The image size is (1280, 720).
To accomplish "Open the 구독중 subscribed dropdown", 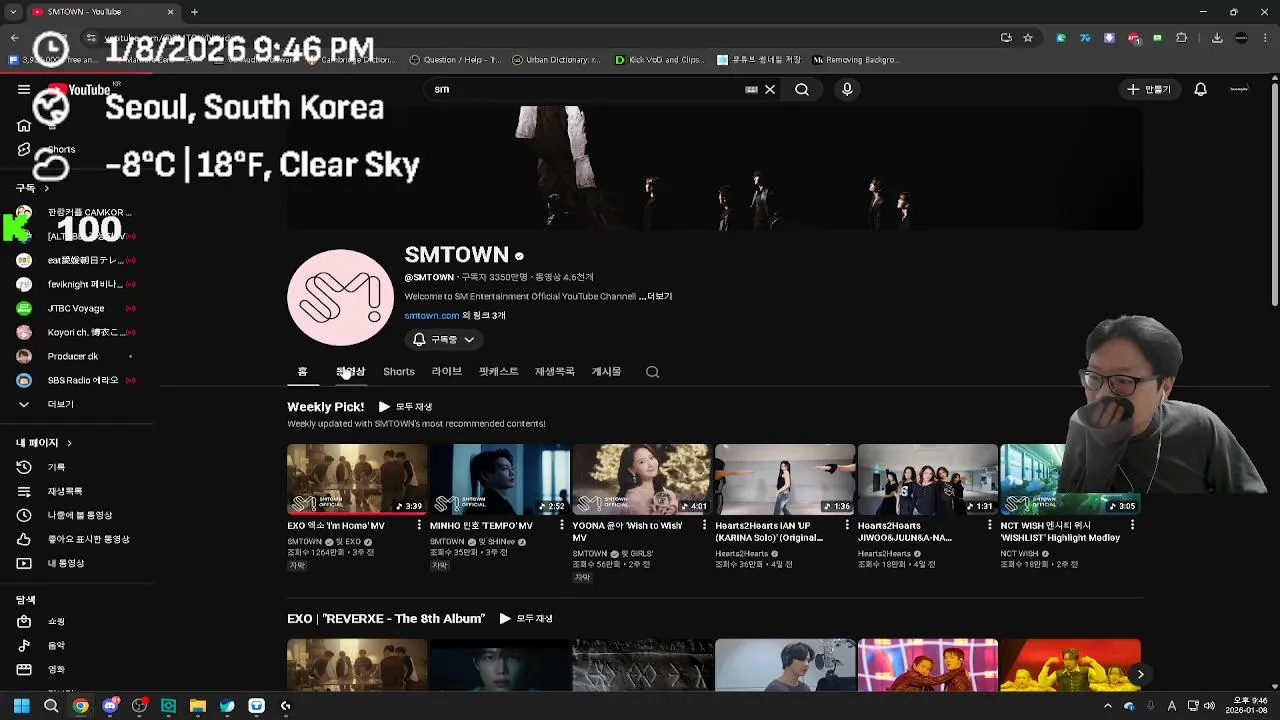I will [444, 339].
